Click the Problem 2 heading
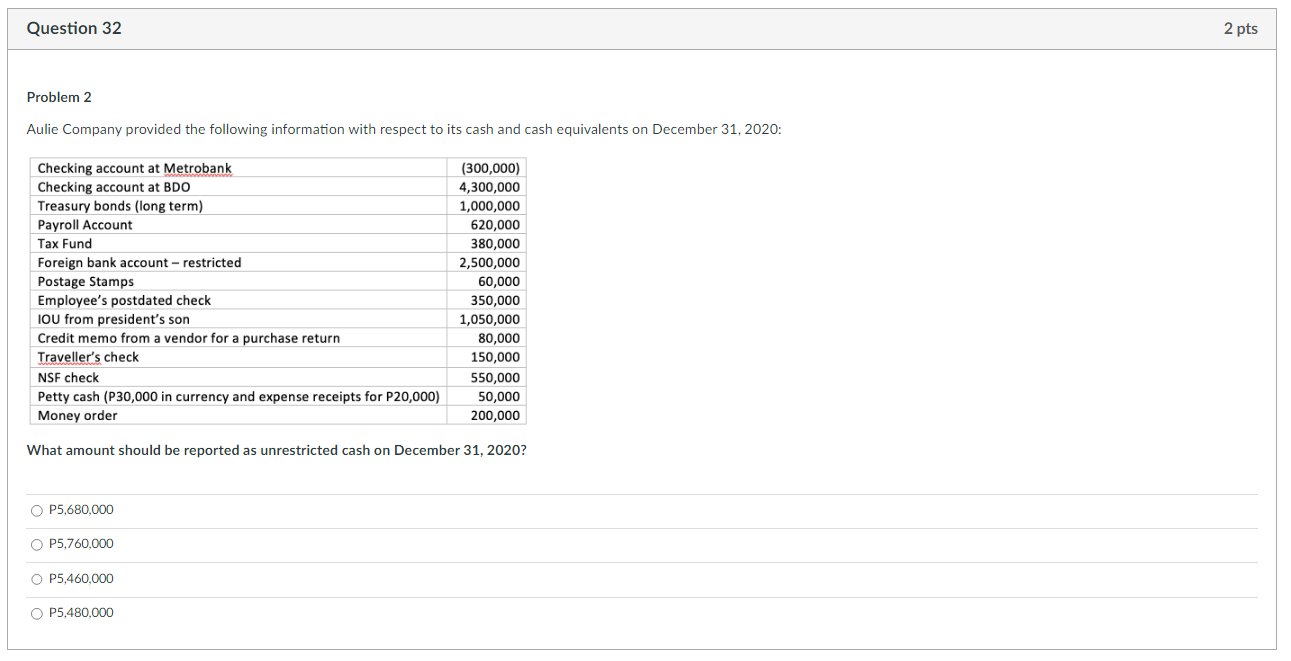 click(59, 97)
